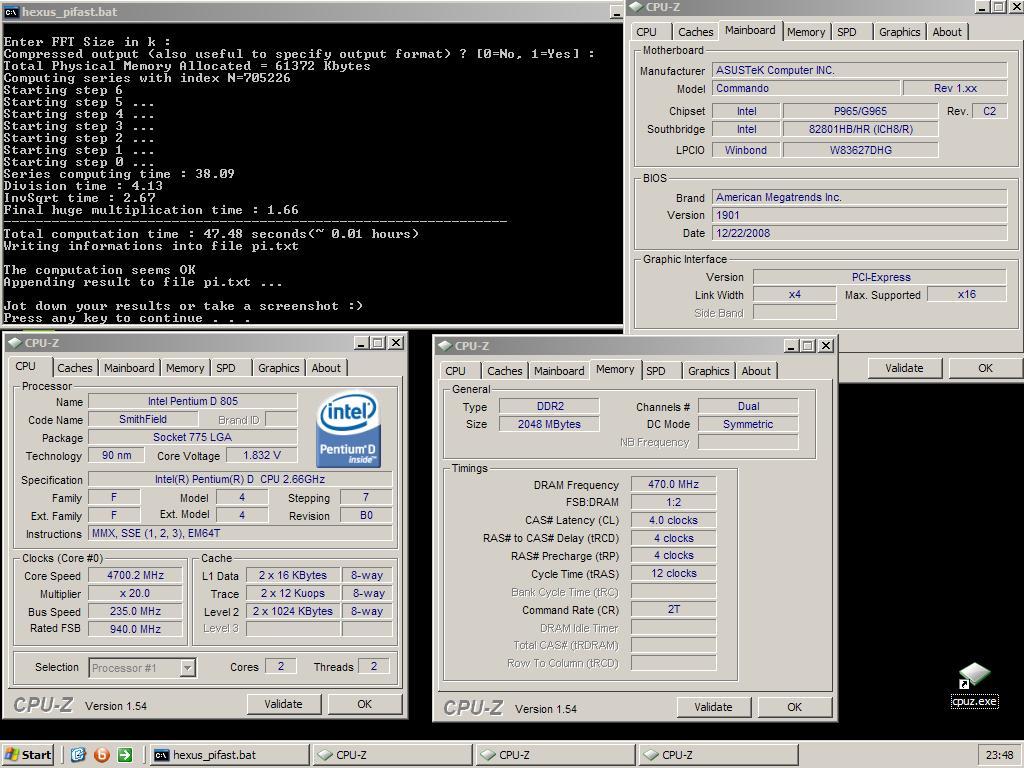Click the Multiplier value x 20.0
The image size is (1024, 768).
tap(135, 594)
